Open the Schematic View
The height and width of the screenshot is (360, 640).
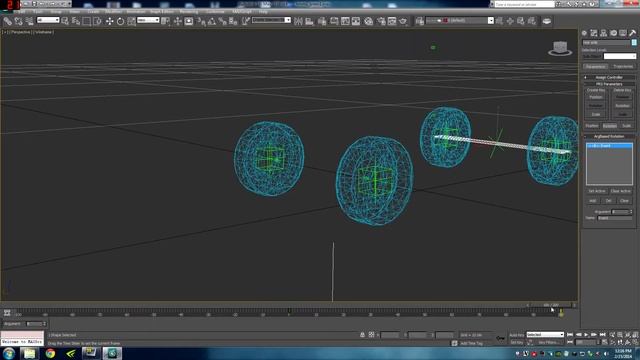point(356,21)
